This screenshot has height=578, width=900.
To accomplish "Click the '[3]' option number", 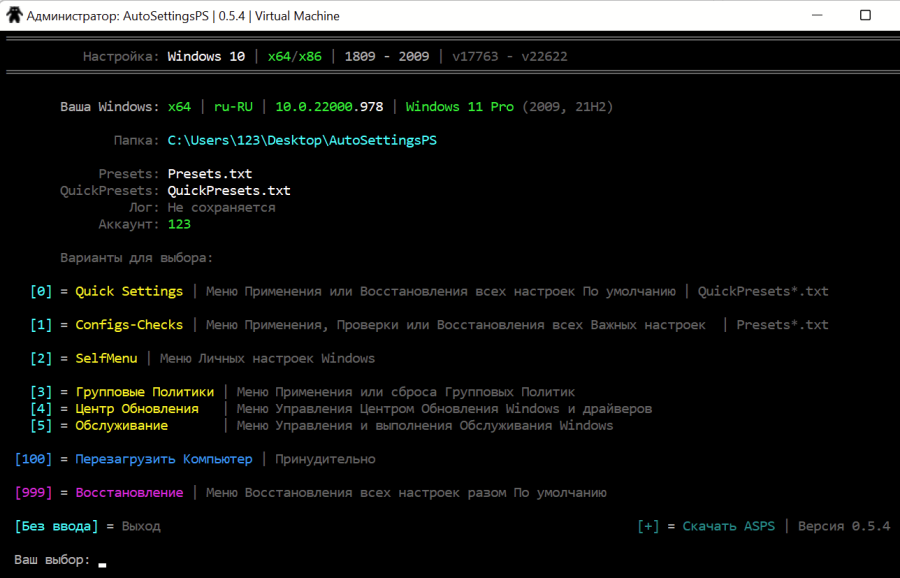I will point(41,392).
